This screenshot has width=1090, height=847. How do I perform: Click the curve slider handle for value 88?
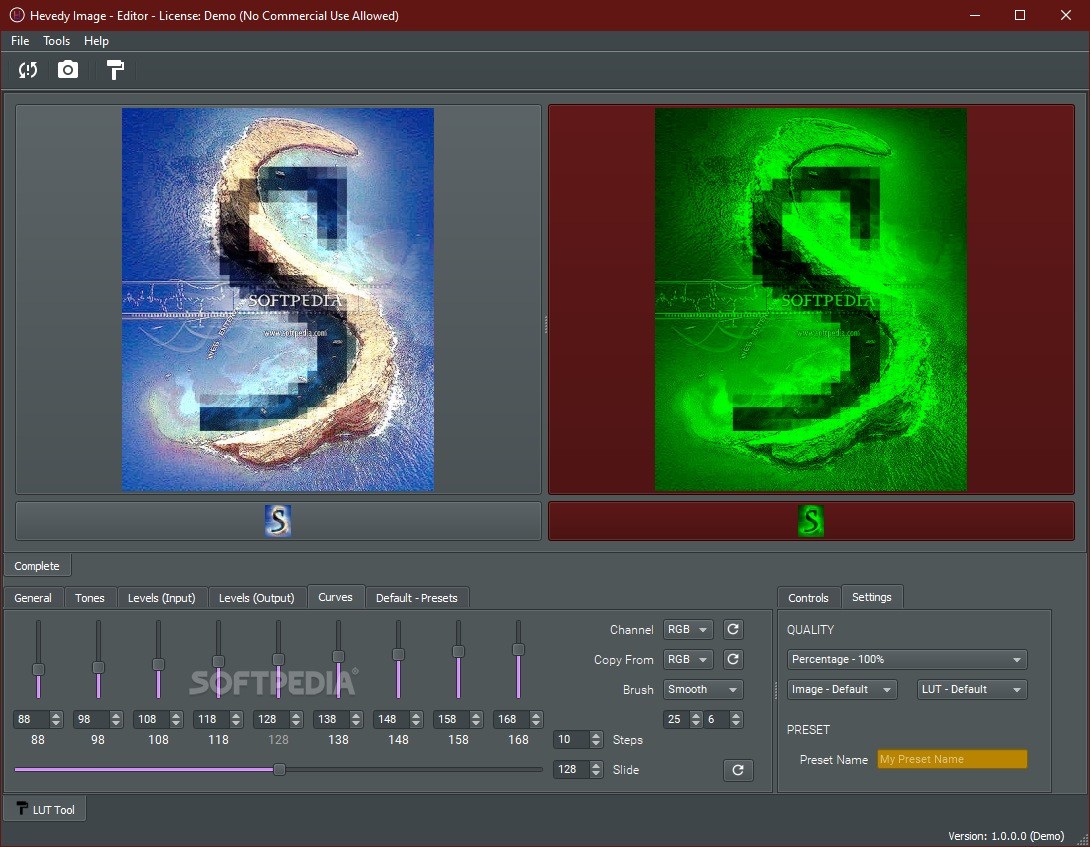click(x=38, y=669)
